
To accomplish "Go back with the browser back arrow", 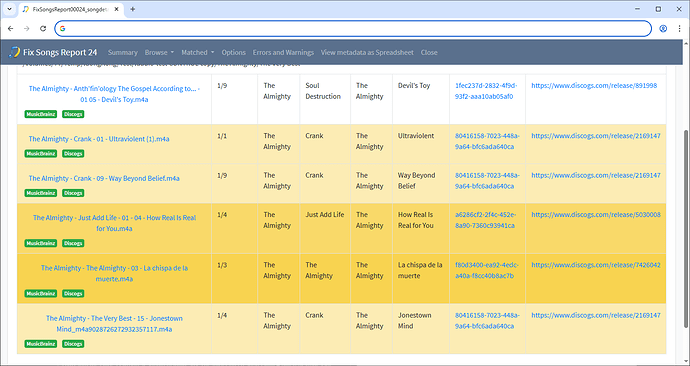I will click(x=11, y=29).
